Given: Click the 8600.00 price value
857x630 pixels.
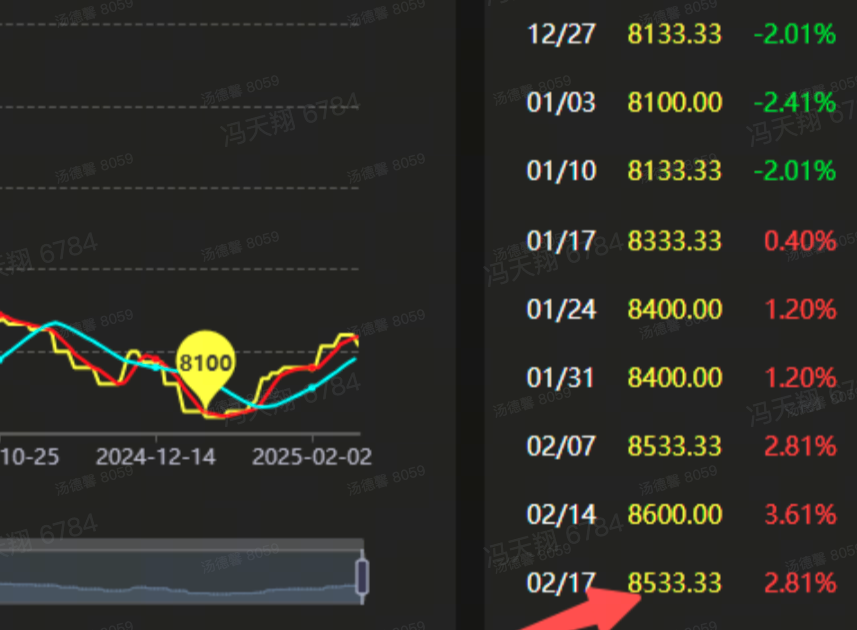Looking at the screenshot, I should tap(674, 515).
